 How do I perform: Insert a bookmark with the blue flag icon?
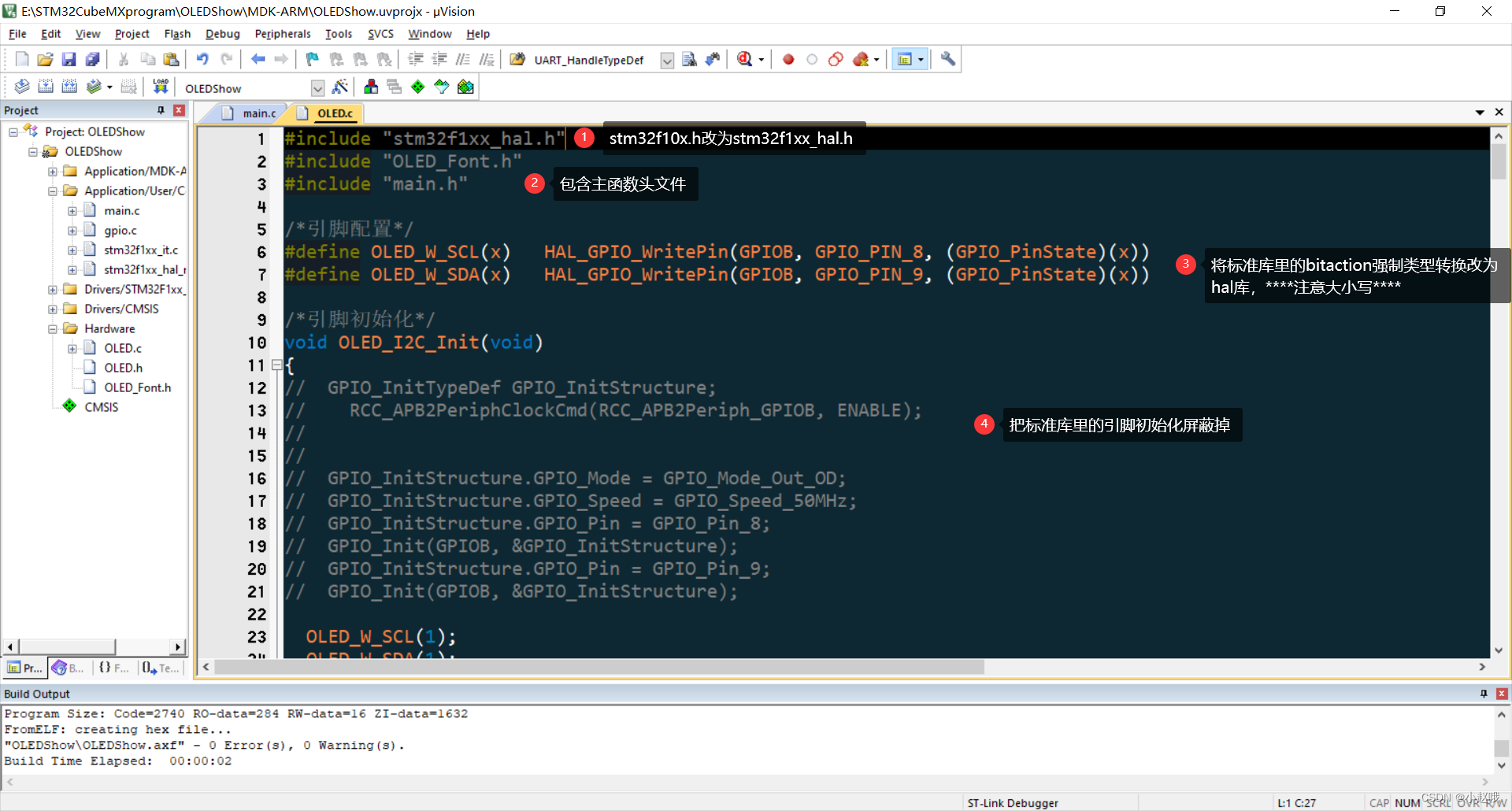pyautogui.click(x=313, y=59)
